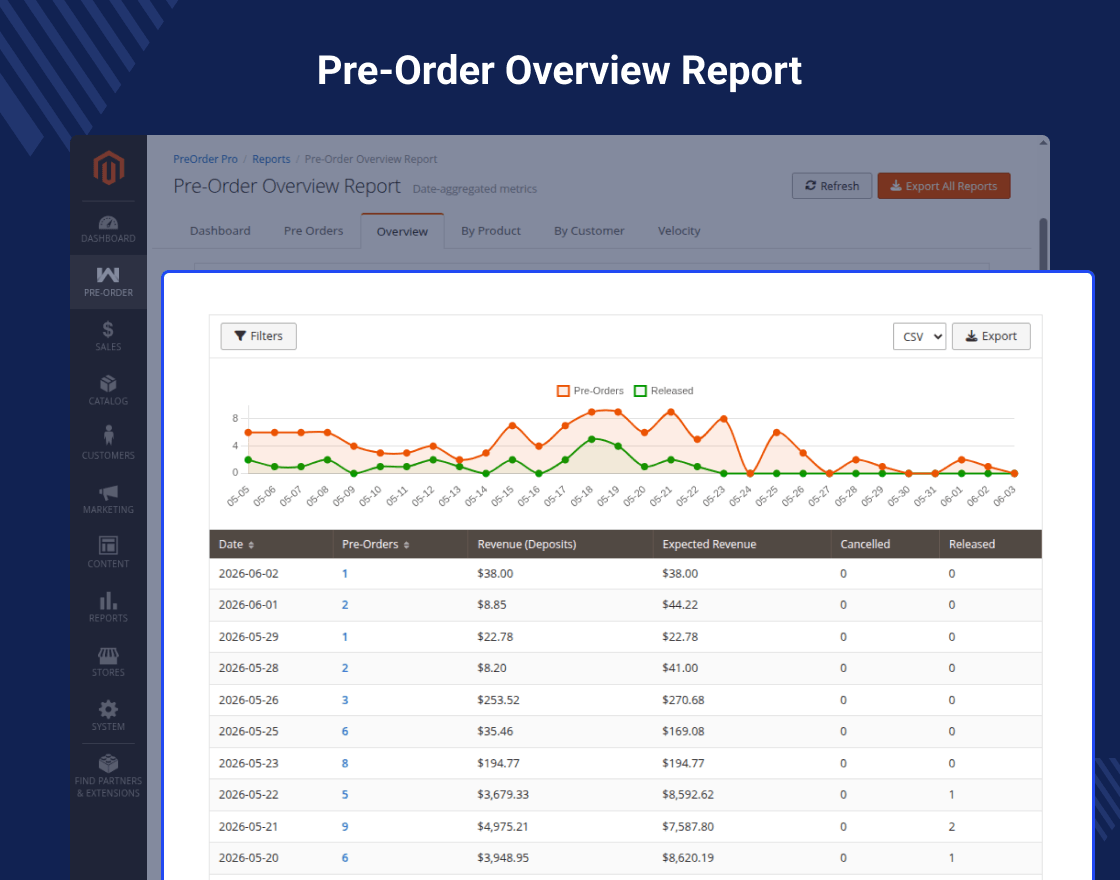This screenshot has height=880, width=1120.
Task: Open Find Partners & Extensions
Action: (109, 776)
